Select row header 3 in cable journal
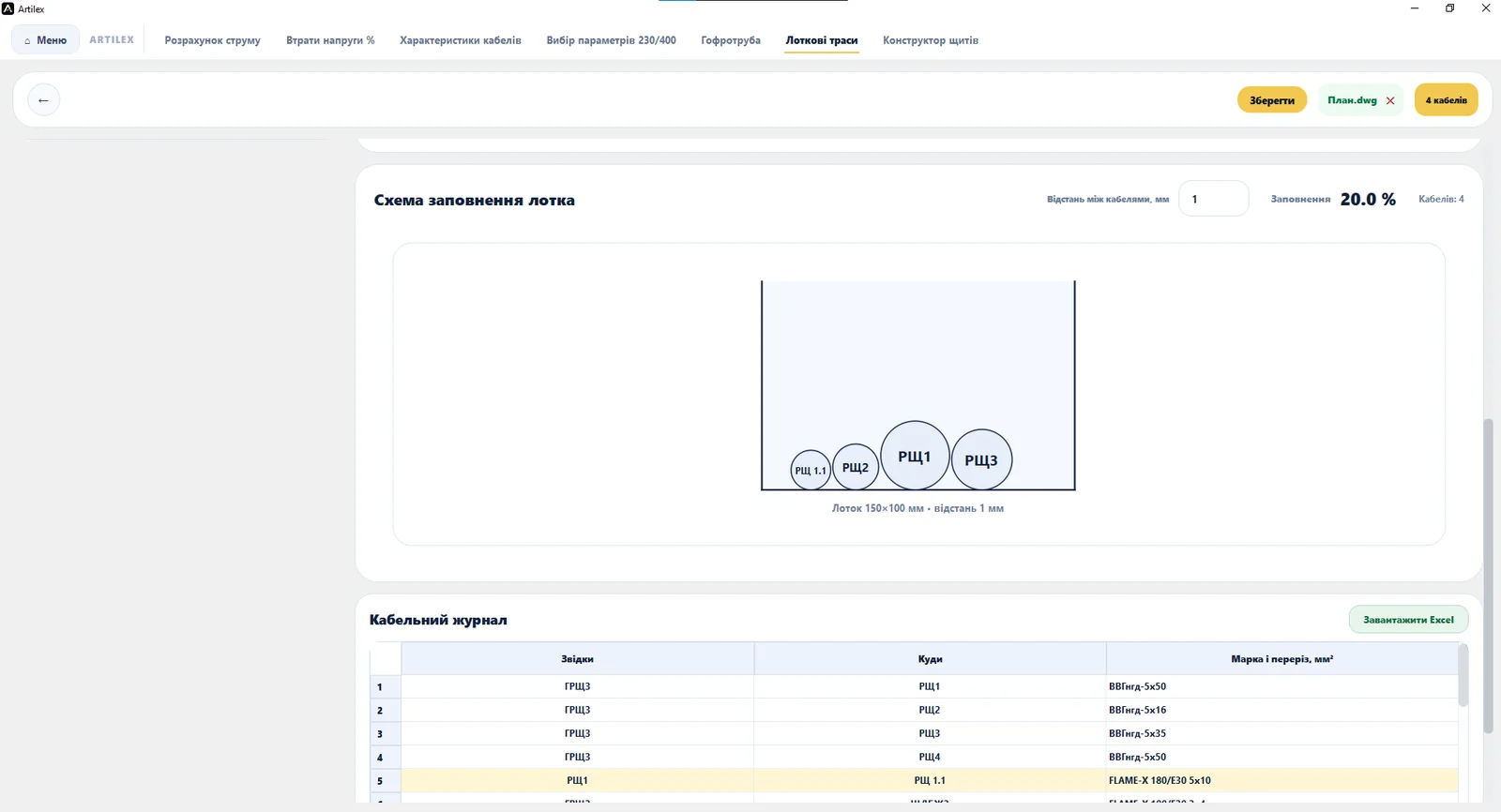Viewport: 1501px width, 812px height. 386,733
